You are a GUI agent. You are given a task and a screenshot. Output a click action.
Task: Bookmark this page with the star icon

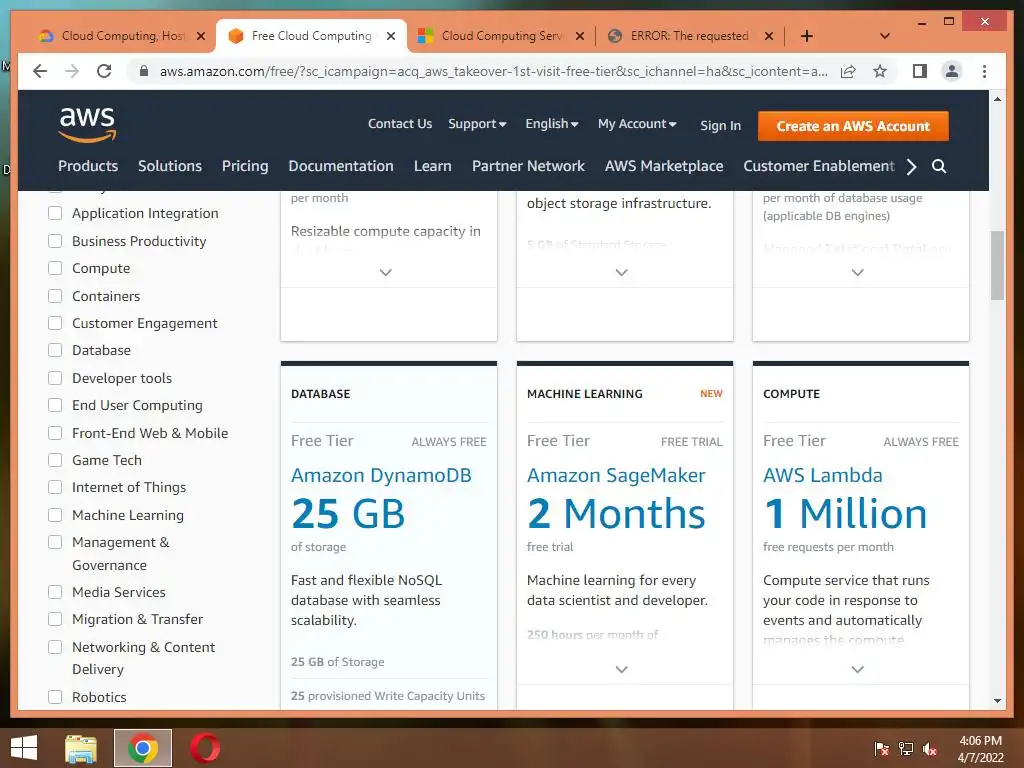click(x=880, y=71)
